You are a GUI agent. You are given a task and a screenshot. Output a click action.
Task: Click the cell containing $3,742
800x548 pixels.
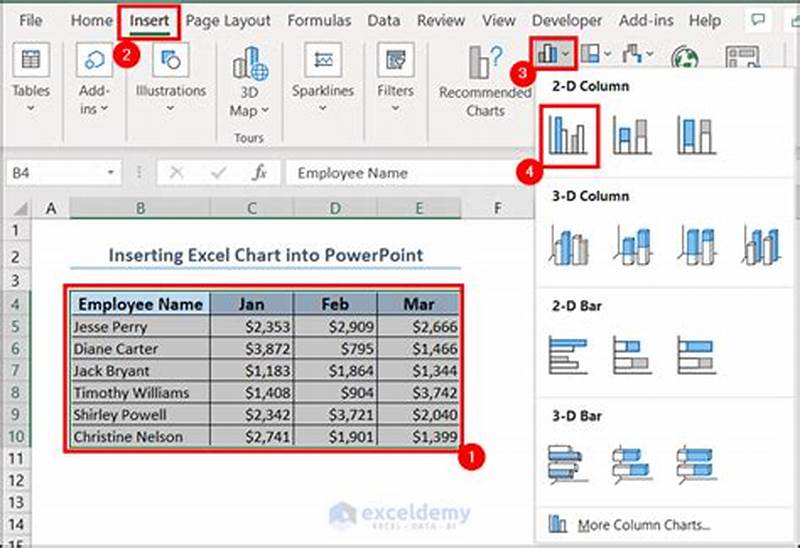tap(419, 392)
